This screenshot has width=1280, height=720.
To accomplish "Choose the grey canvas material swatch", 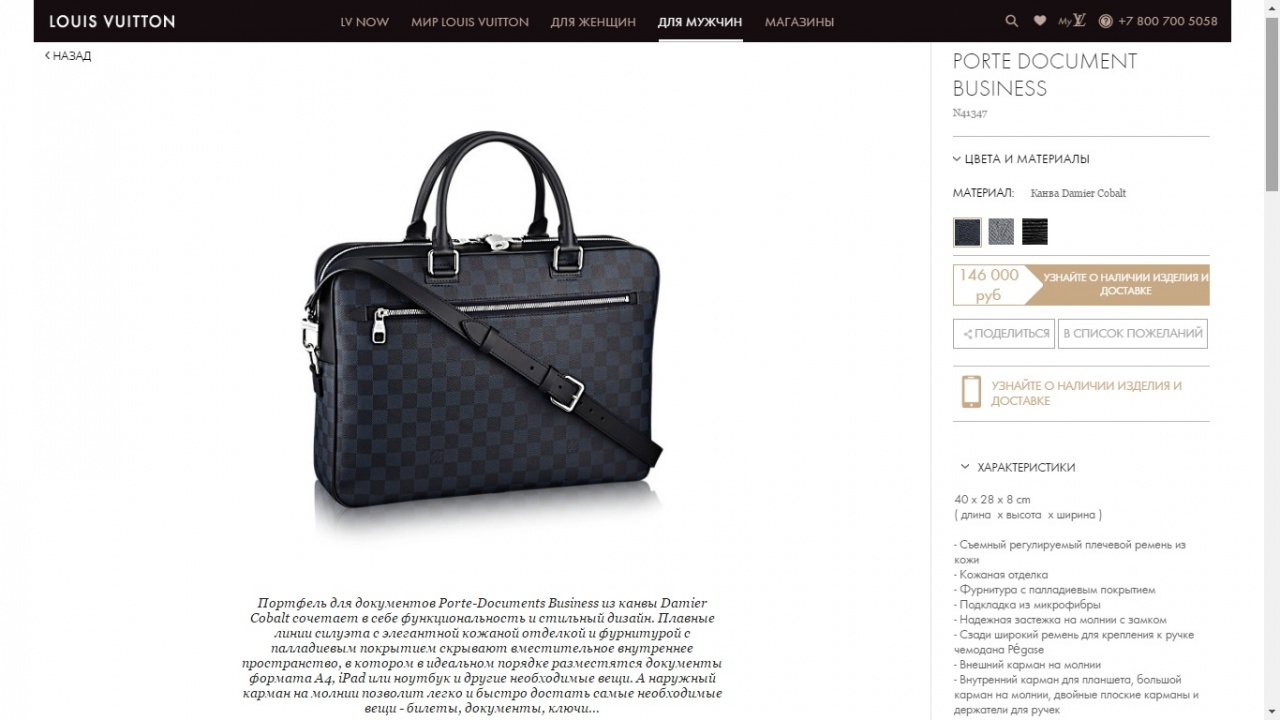I will point(1001,232).
